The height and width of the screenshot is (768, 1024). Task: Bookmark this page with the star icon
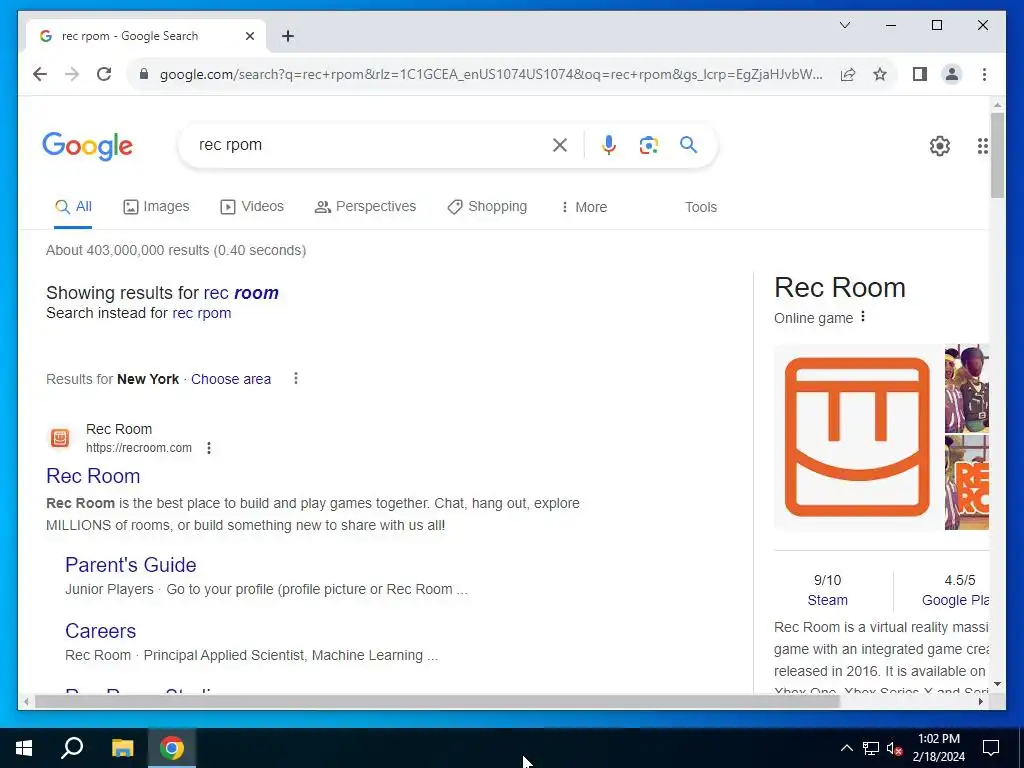[880, 74]
